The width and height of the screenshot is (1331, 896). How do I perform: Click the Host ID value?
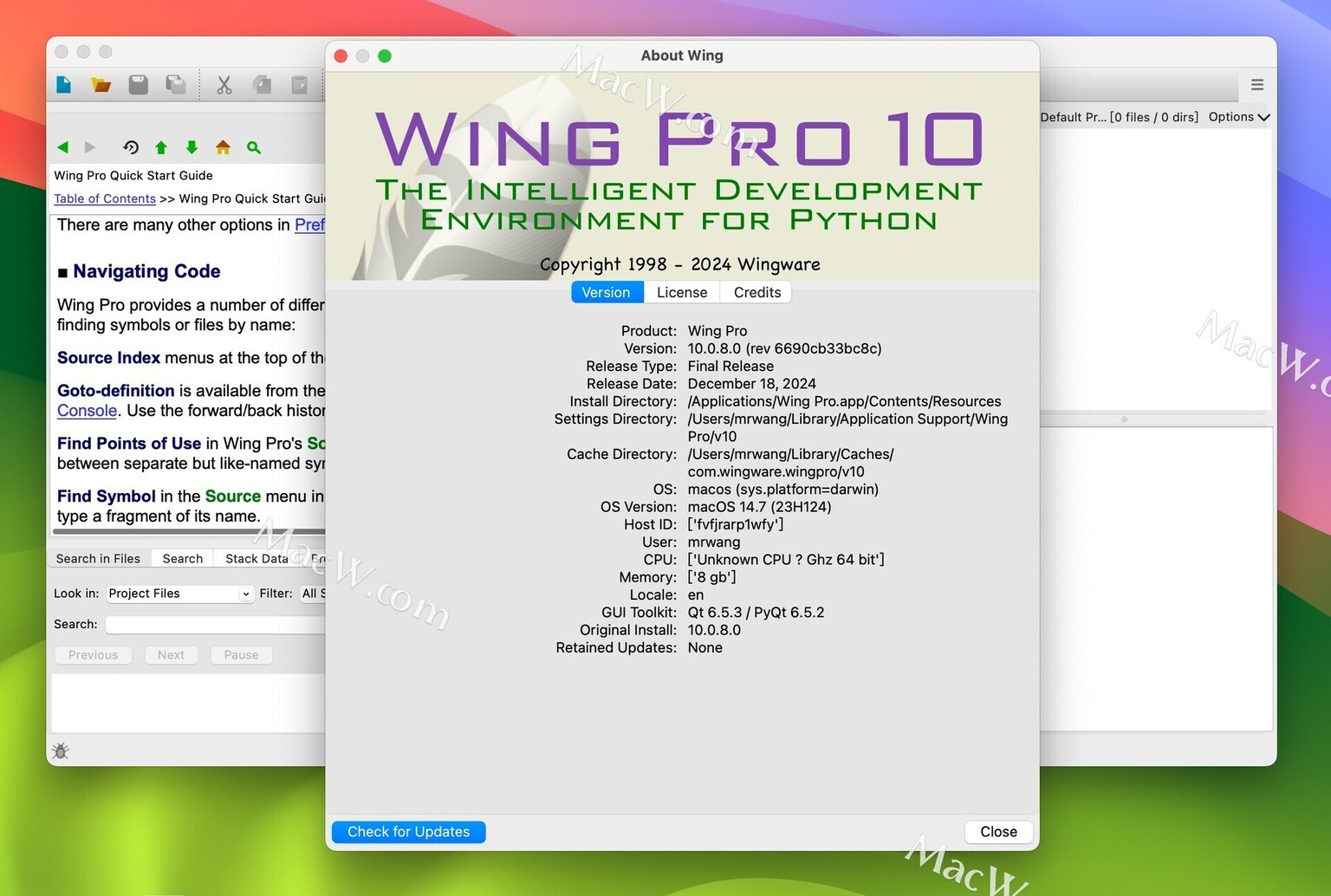pyautogui.click(x=736, y=524)
